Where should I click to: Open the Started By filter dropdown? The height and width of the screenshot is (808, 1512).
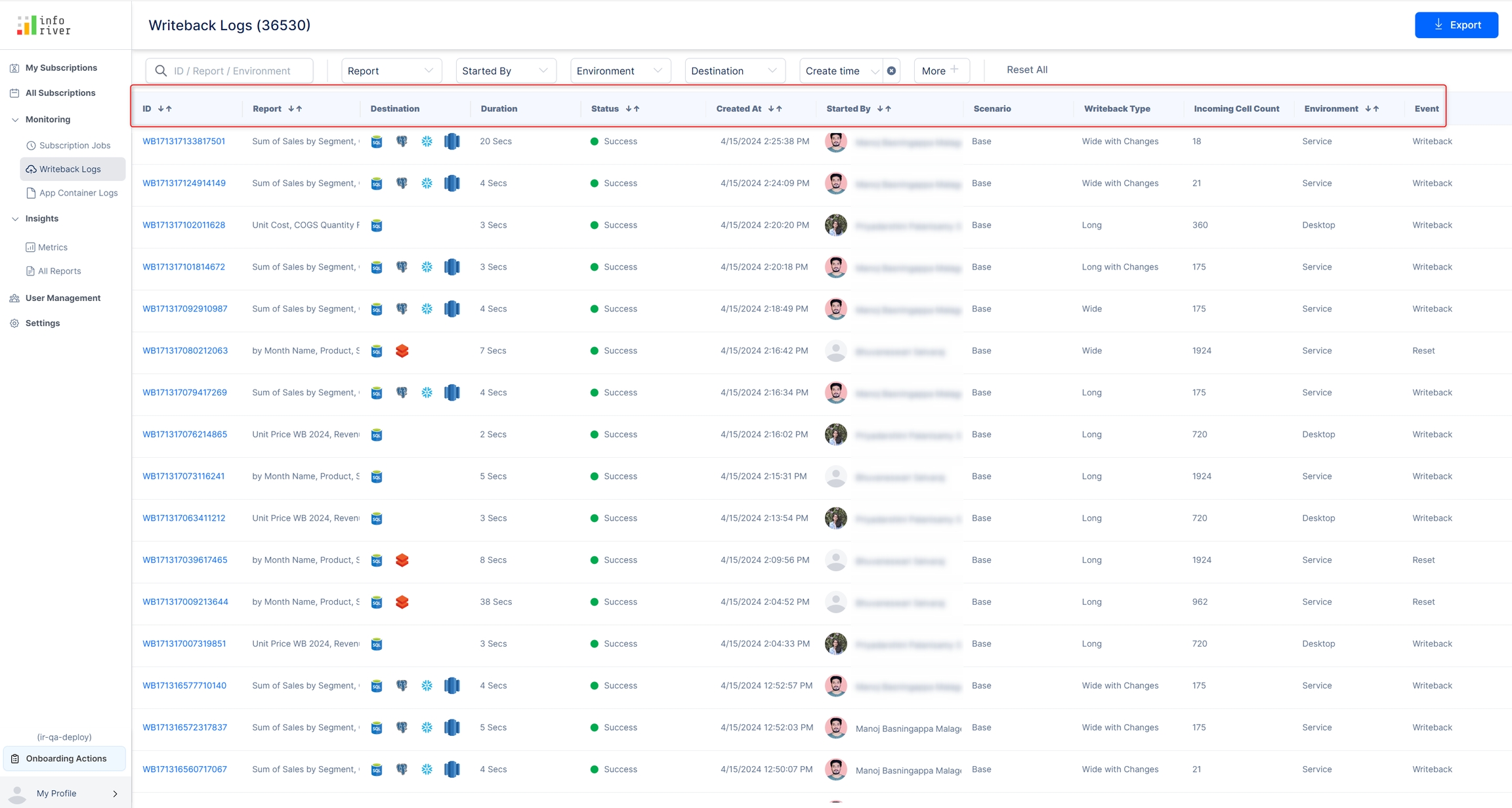505,71
